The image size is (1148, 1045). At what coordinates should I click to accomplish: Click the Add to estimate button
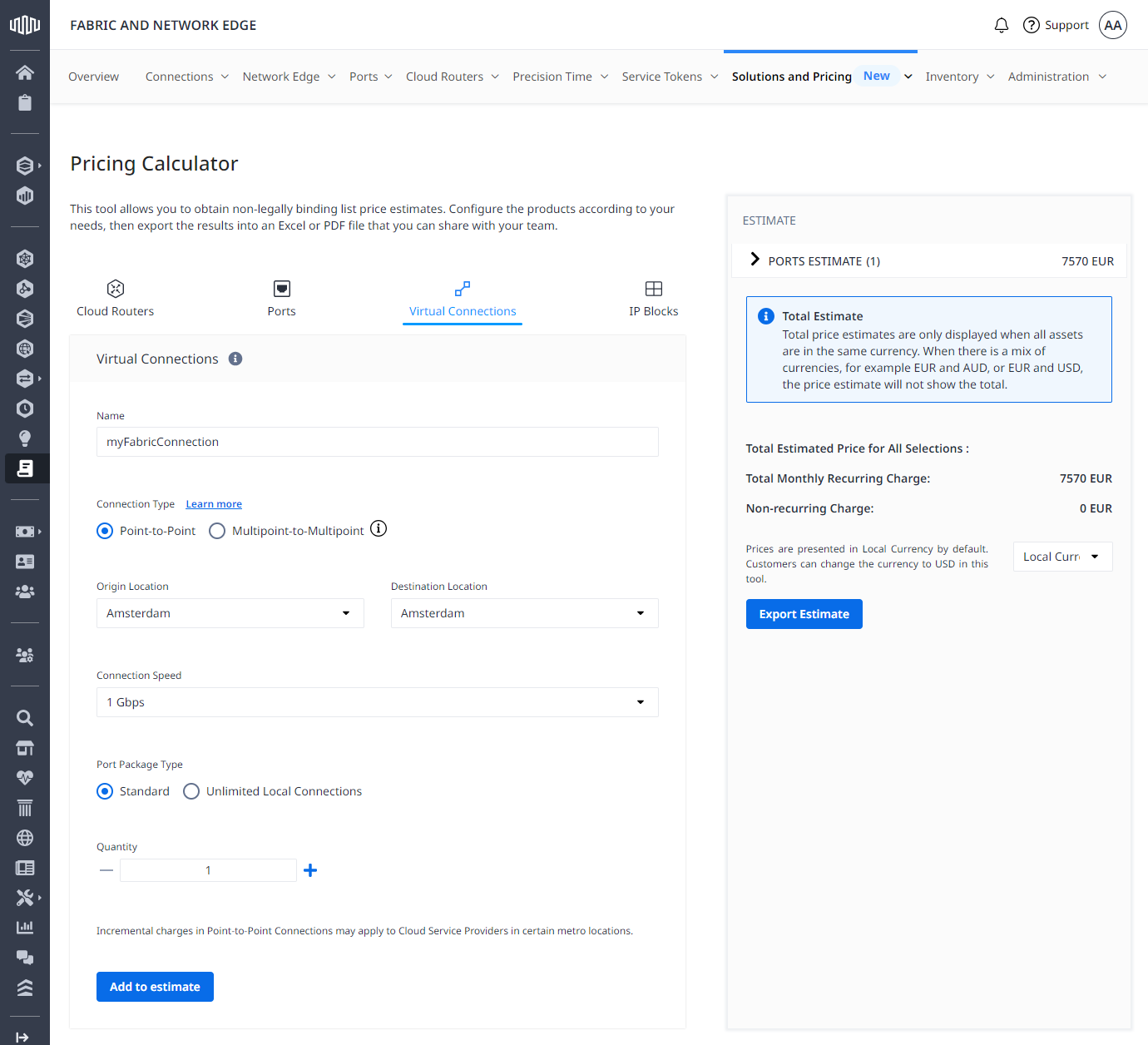tap(155, 987)
